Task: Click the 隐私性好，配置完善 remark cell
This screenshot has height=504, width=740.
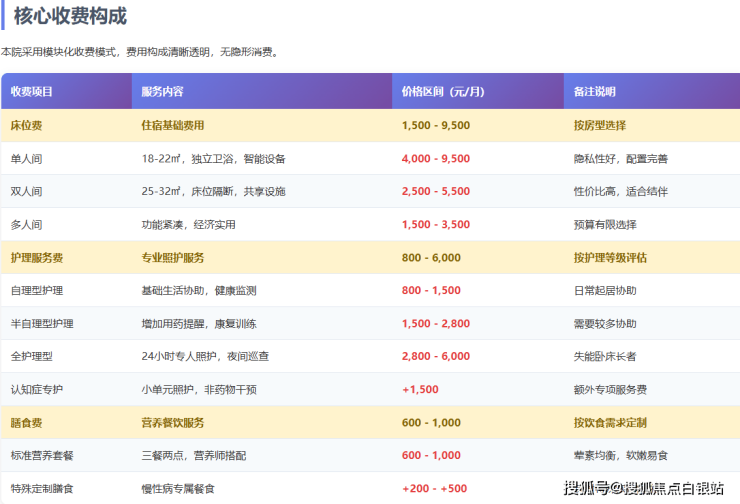Action: pos(620,159)
